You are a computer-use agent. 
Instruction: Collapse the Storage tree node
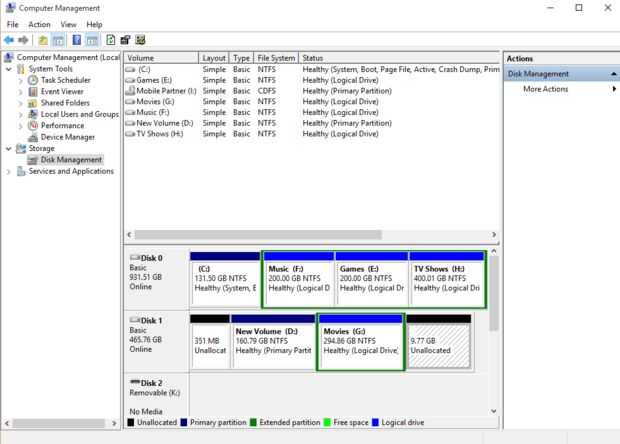(9, 149)
